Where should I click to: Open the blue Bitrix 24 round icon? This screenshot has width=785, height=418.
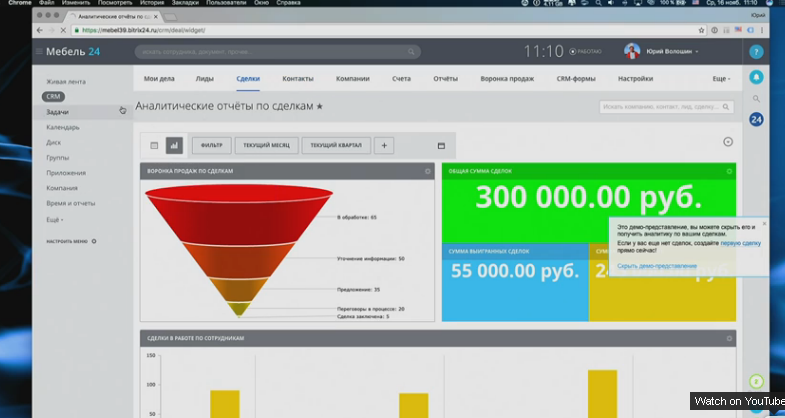coord(756,119)
